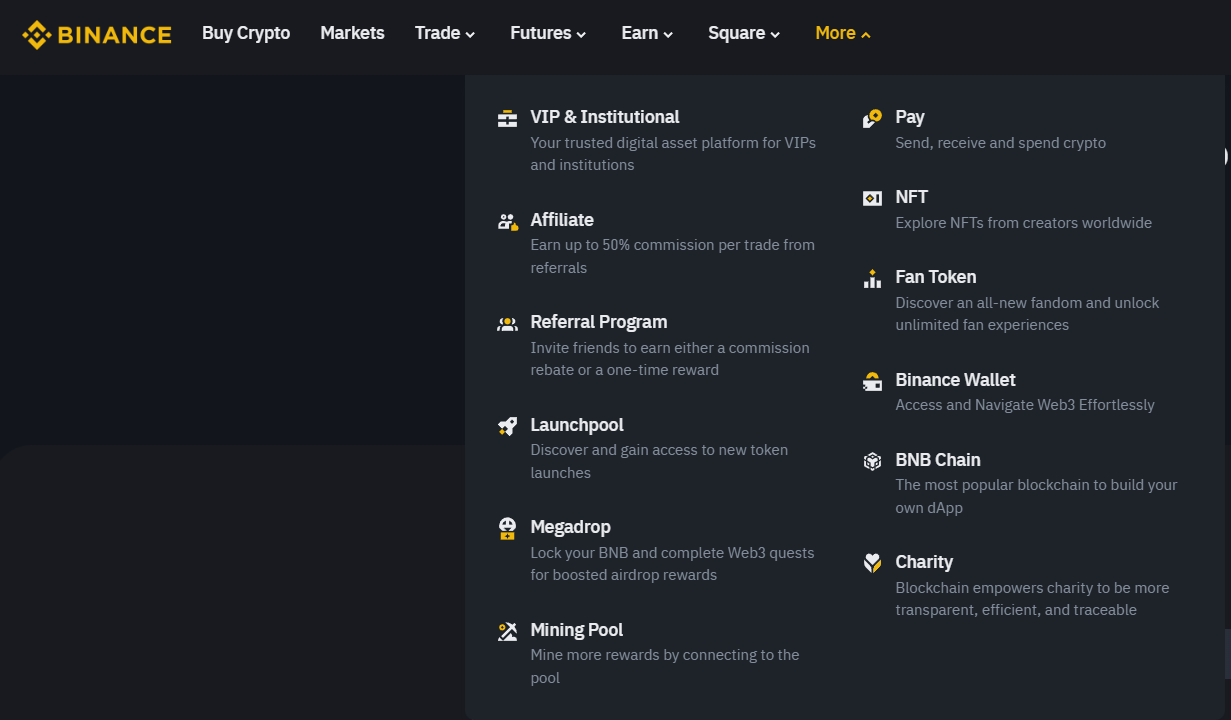
Task: Select the Launchpool entry
Action: [x=658, y=448]
